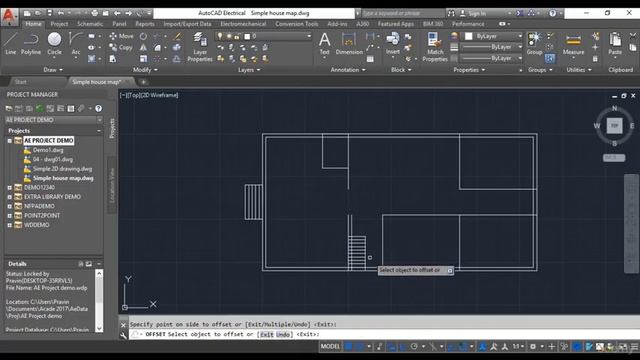640x360 pixels.
Task: Open the Schematic ribbon tab
Action: coord(90,24)
